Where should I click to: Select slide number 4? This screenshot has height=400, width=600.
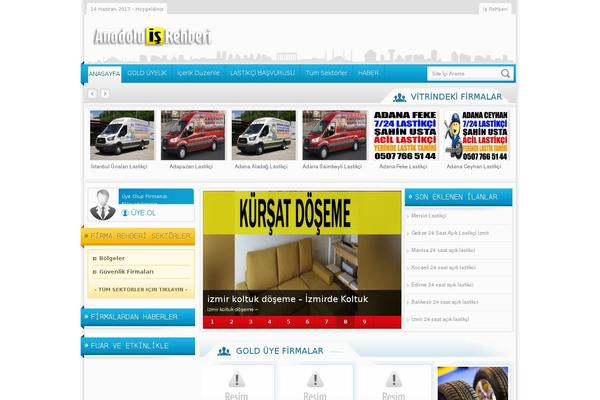[269, 322]
